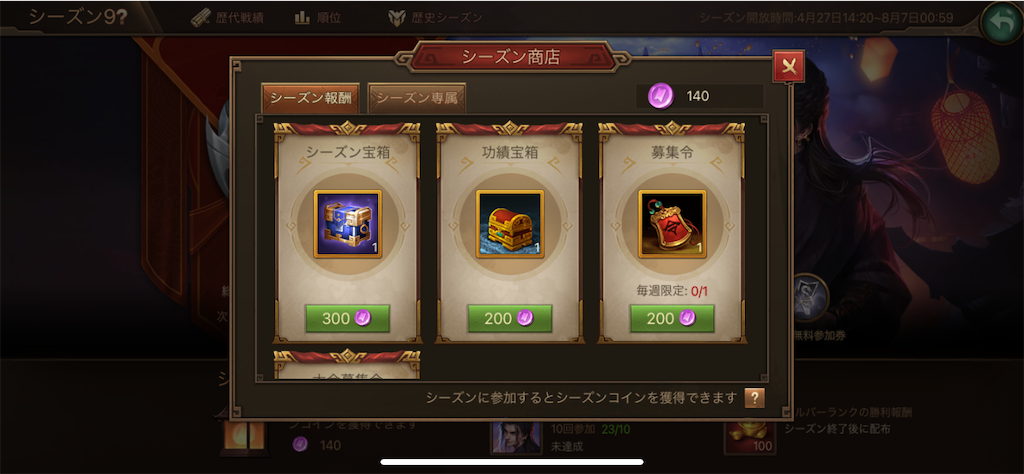Open 歴史シーズン past seasons
This screenshot has height=474, width=1024.
click(435, 18)
